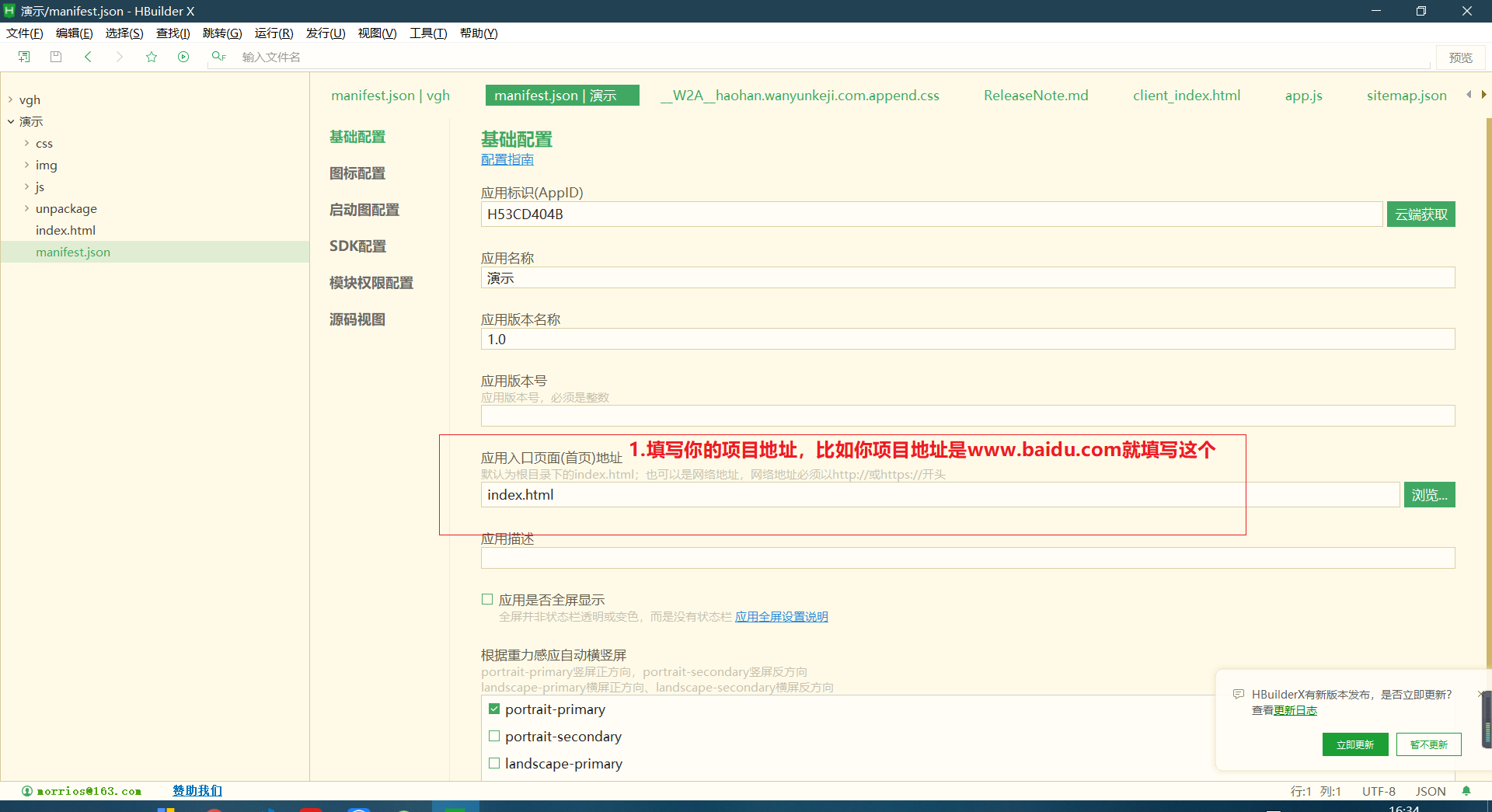Click the forward navigation arrow icon
This screenshot has width=1492, height=812.
point(119,56)
